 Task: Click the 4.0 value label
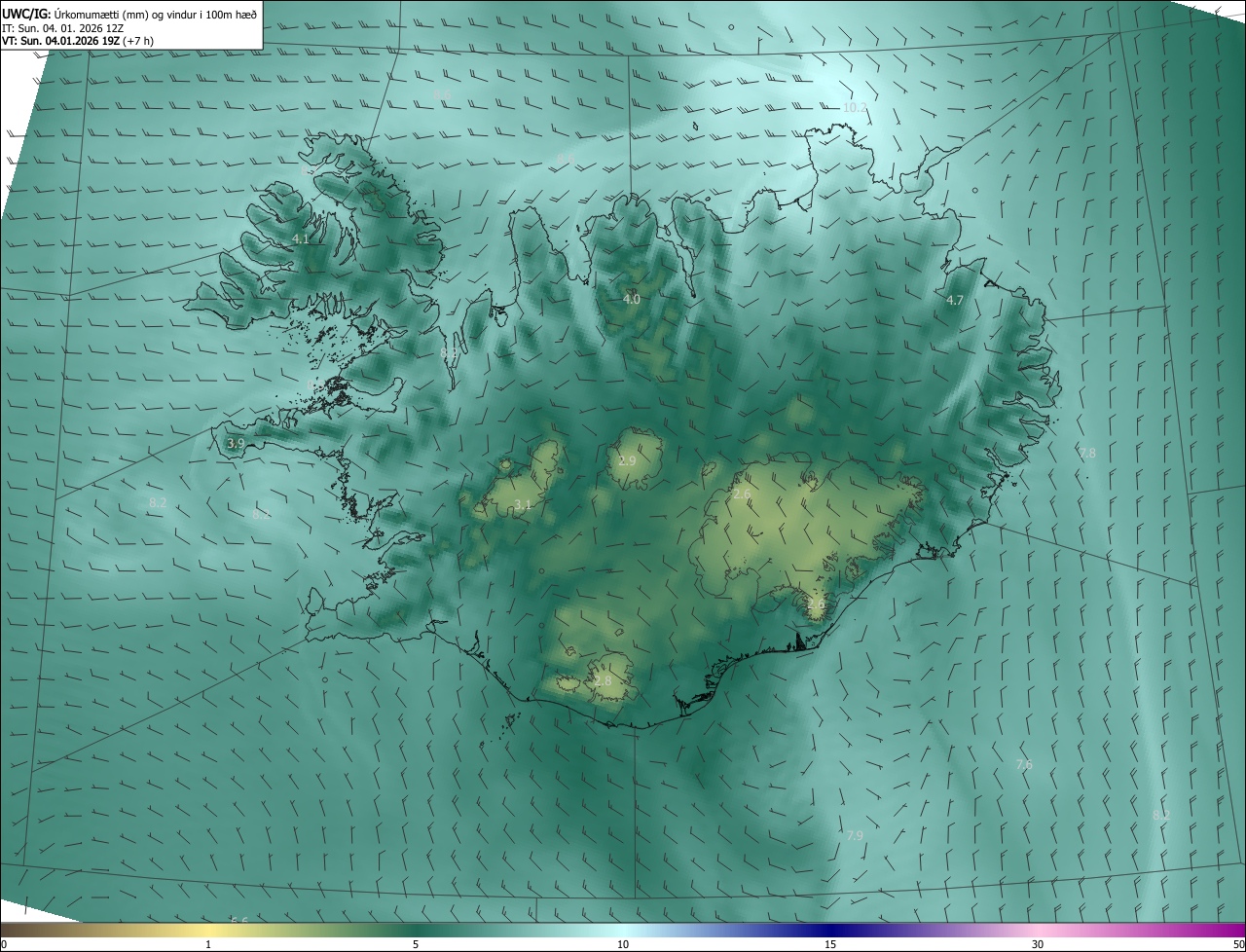[632, 299]
